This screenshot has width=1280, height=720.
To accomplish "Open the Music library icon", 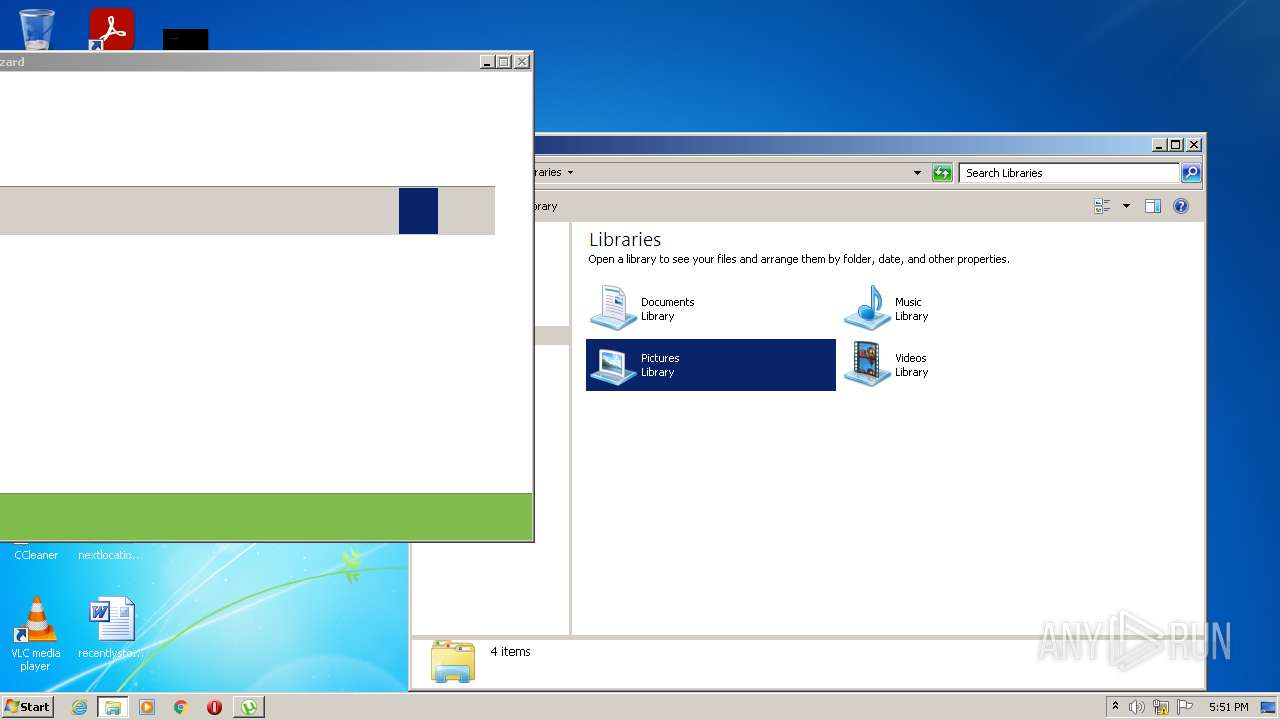I will 867,308.
